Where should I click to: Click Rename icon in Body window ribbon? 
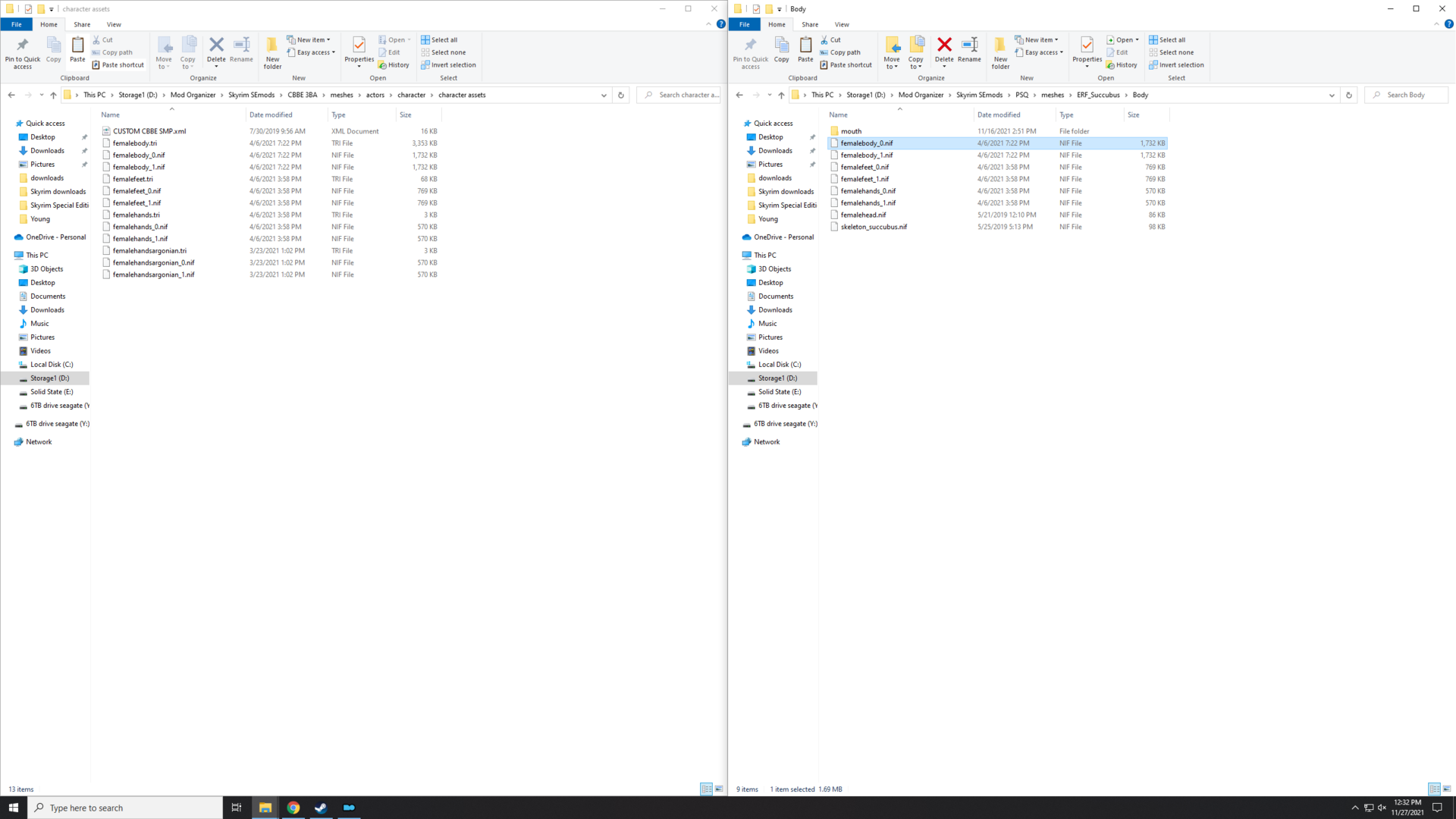969,50
